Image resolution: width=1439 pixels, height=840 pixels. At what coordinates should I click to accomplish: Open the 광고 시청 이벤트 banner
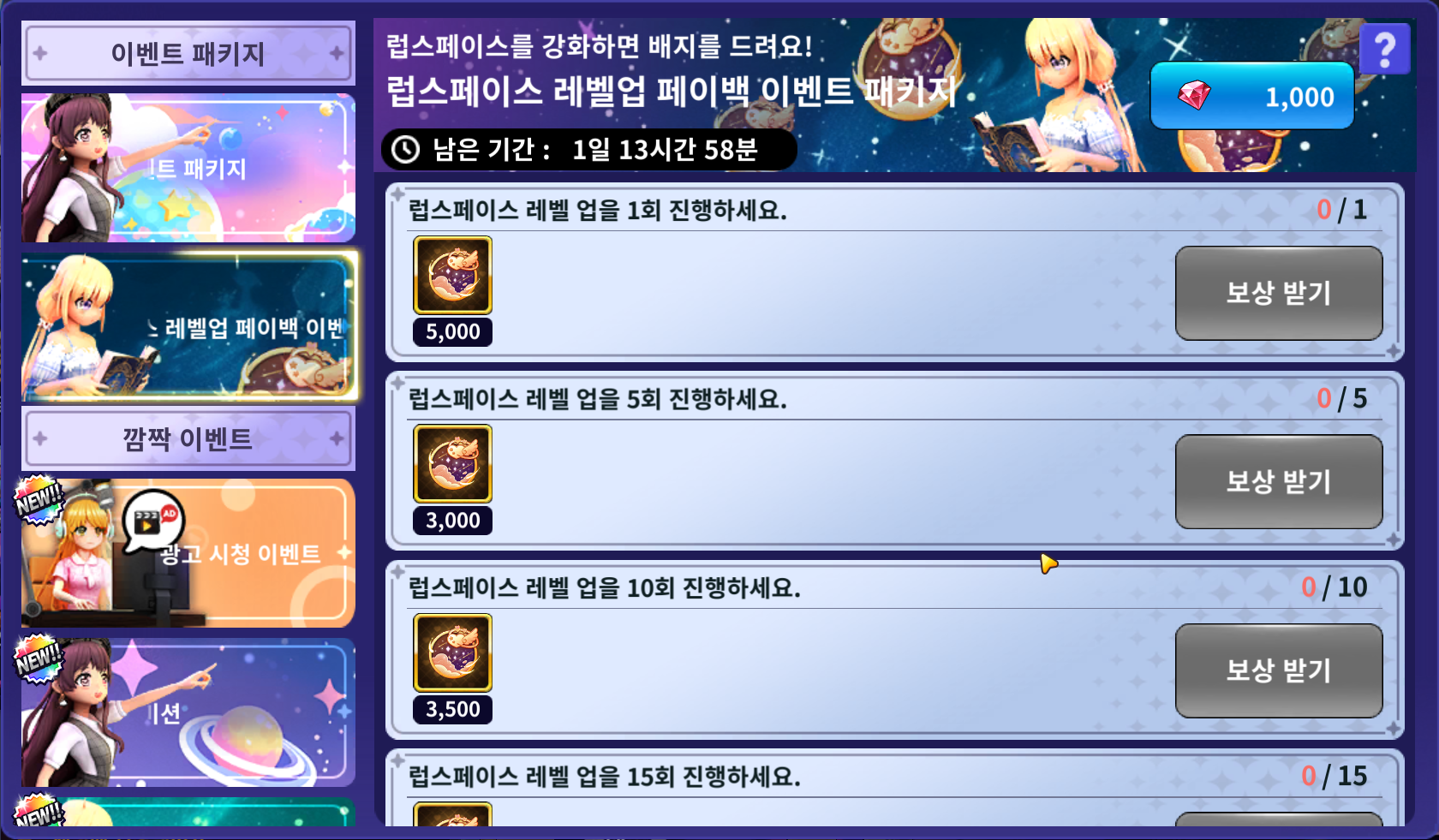[x=188, y=553]
